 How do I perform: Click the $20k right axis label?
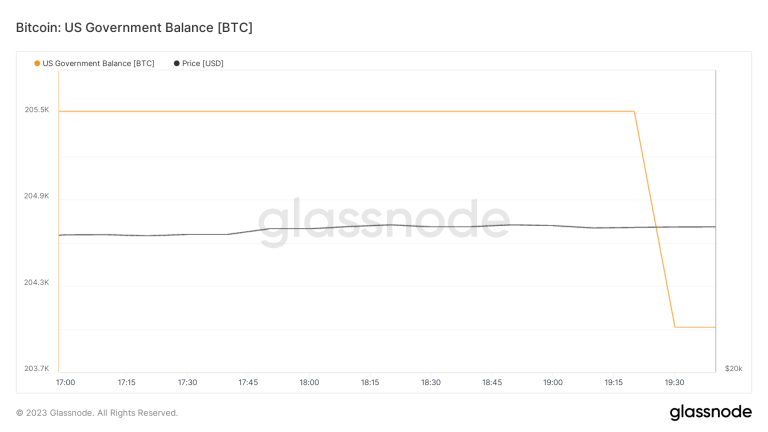pos(733,368)
